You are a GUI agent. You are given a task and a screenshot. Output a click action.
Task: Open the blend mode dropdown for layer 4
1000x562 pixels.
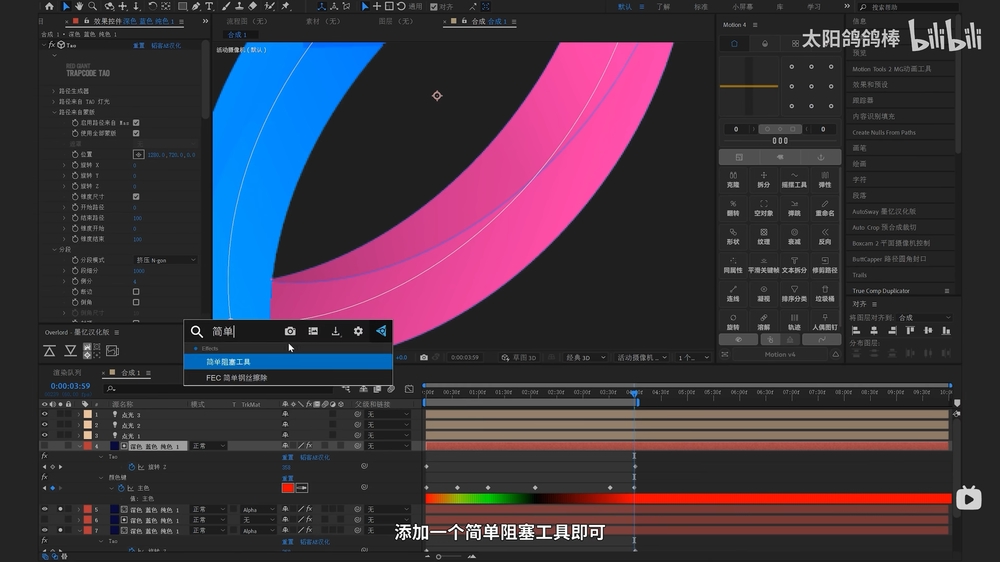coord(209,446)
